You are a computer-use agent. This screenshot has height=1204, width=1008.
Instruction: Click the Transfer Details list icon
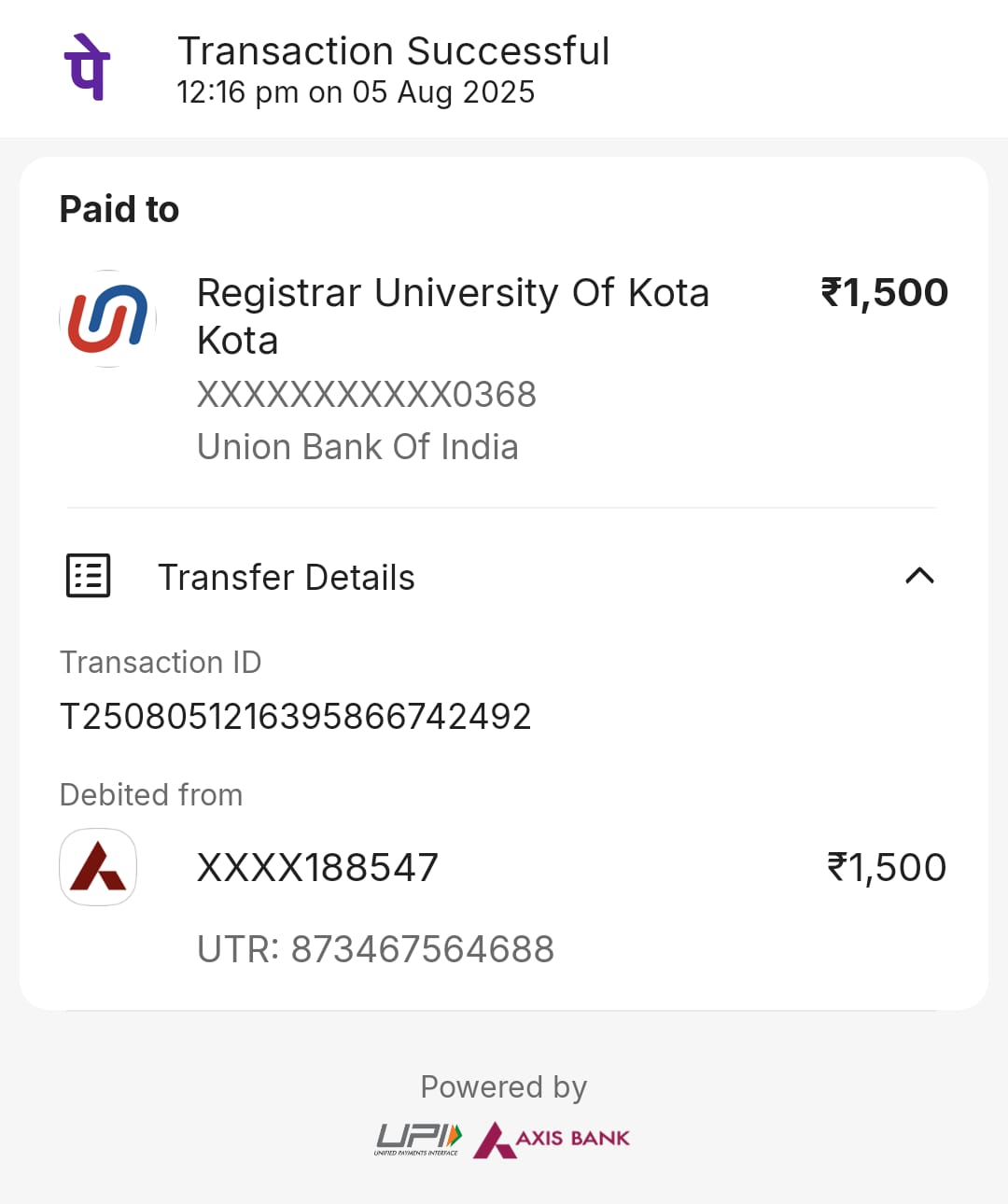(x=89, y=576)
